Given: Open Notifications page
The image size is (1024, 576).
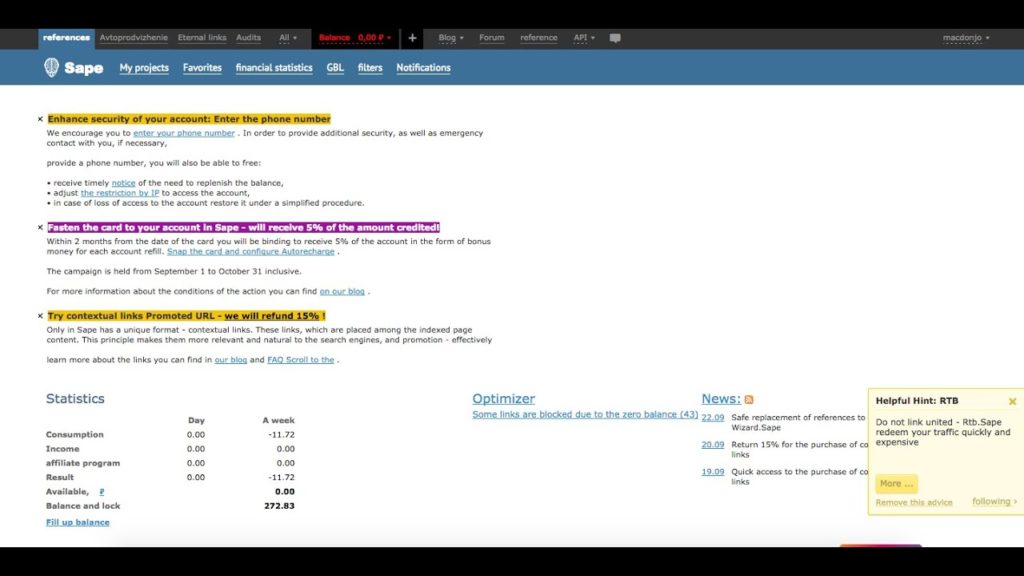Looking at the screenshot, I should (x=423, y=67).
